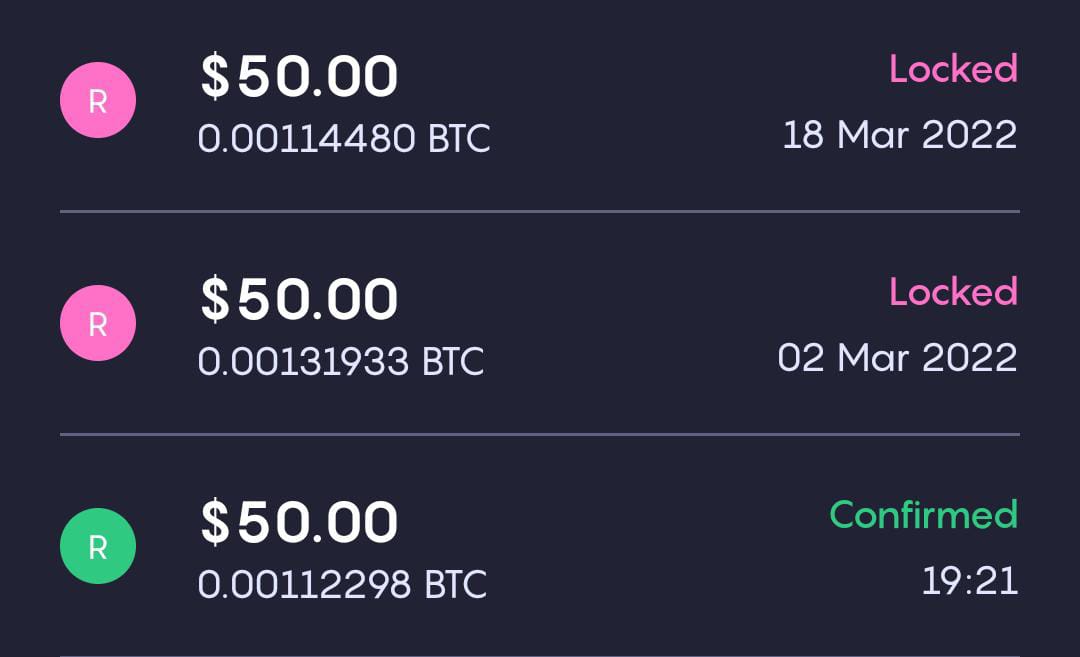Select the pink R icon for 02 Mar transaction
The height and width of the screenshot is (657, 1080).
(97, 322)
